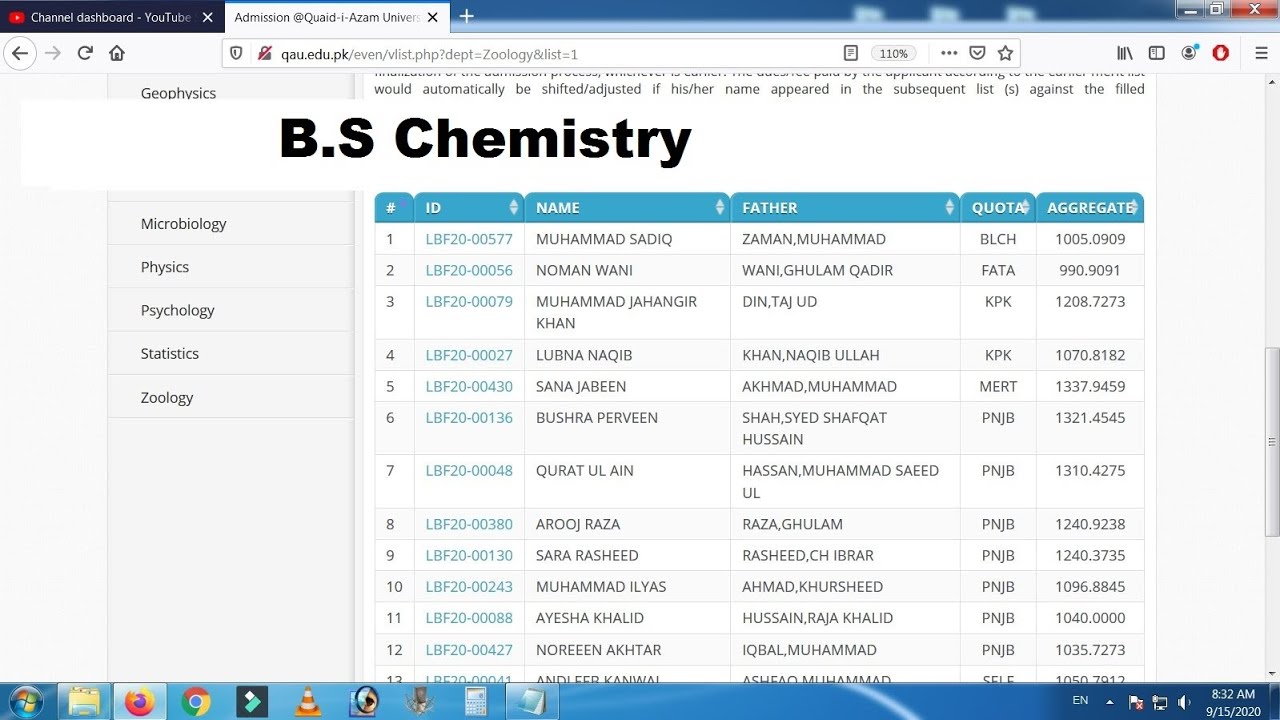Screen dimensions: 1280x720
Task: Sort table by the # column
Action: click(x=394, y=207)
